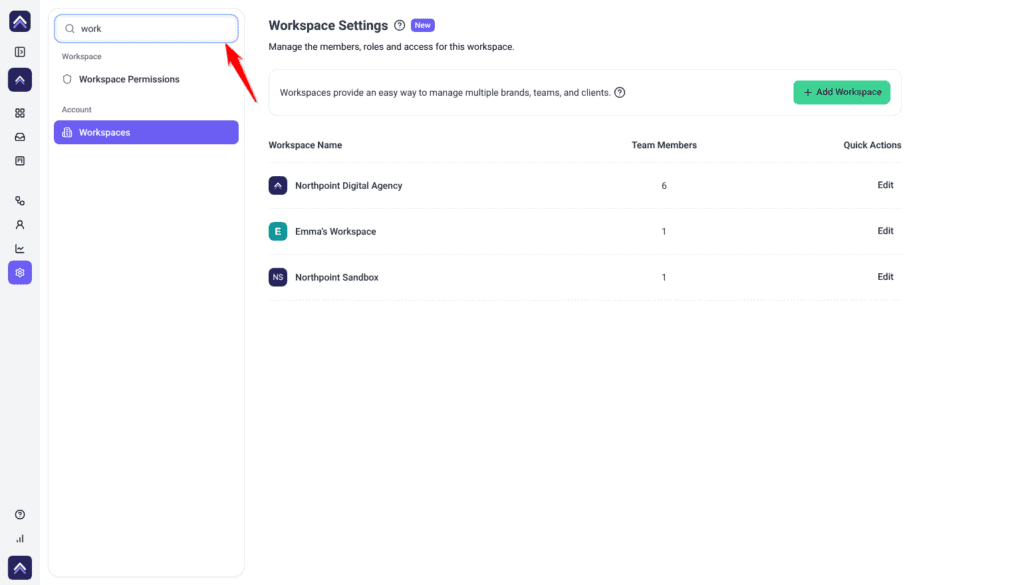Open the dashboard grid icon in sidebar

[20, 113]
